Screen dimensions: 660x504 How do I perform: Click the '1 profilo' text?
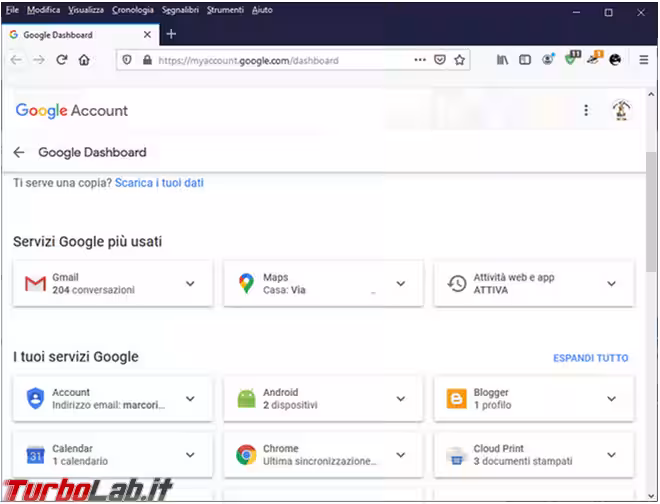coord(492,405)
